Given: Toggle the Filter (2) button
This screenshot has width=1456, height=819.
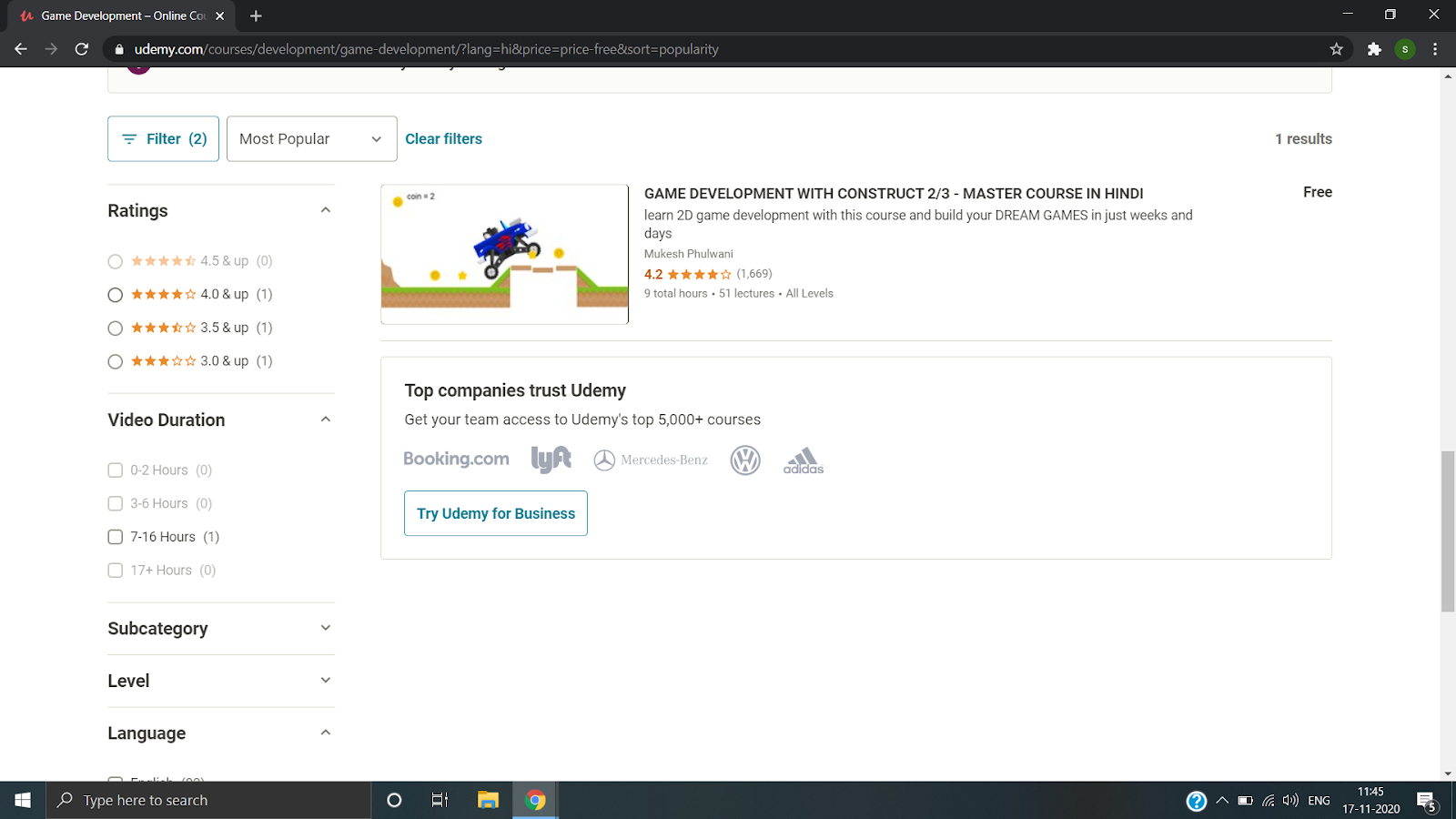Looking at the screenshot, I should point(163,138).
